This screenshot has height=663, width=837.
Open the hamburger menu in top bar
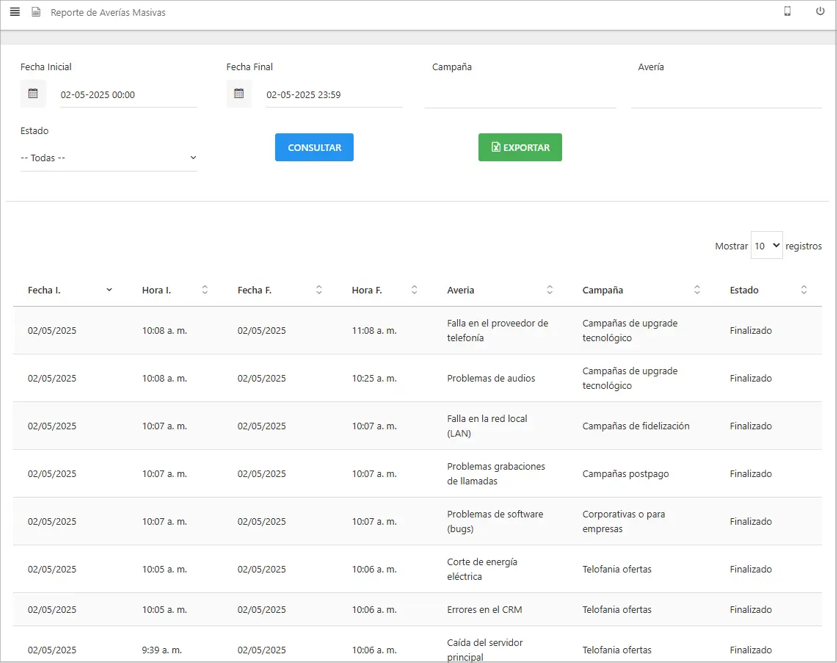[x=15, y=12]
